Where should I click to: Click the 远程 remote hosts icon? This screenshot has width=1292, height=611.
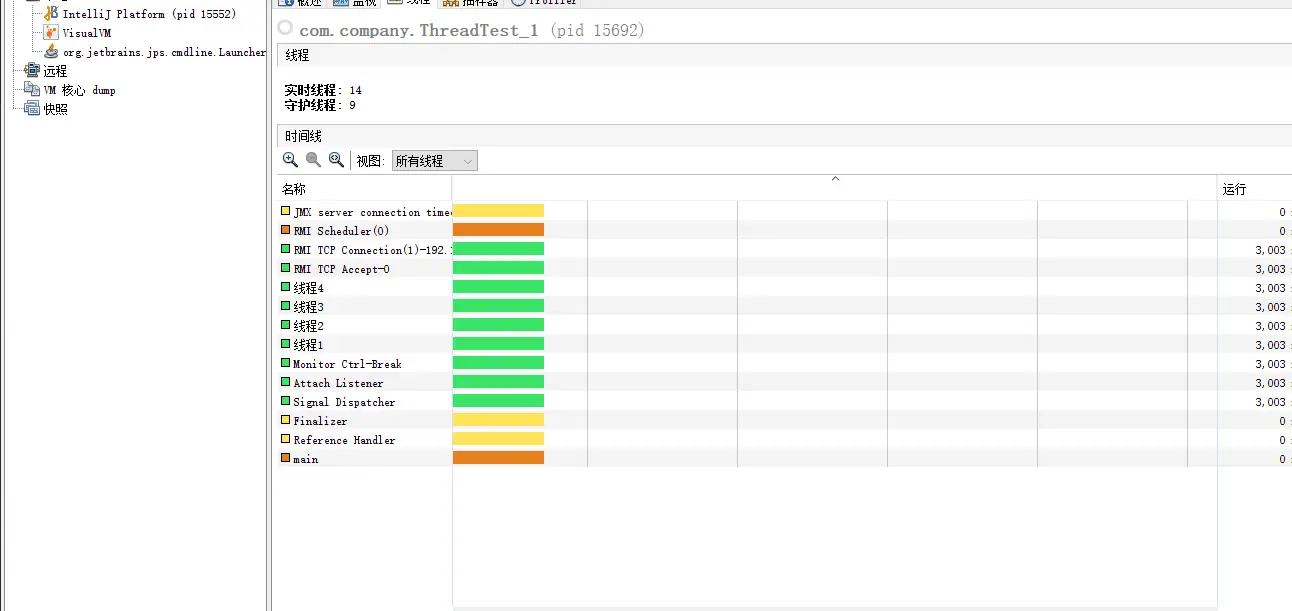(x=32, y=71)
